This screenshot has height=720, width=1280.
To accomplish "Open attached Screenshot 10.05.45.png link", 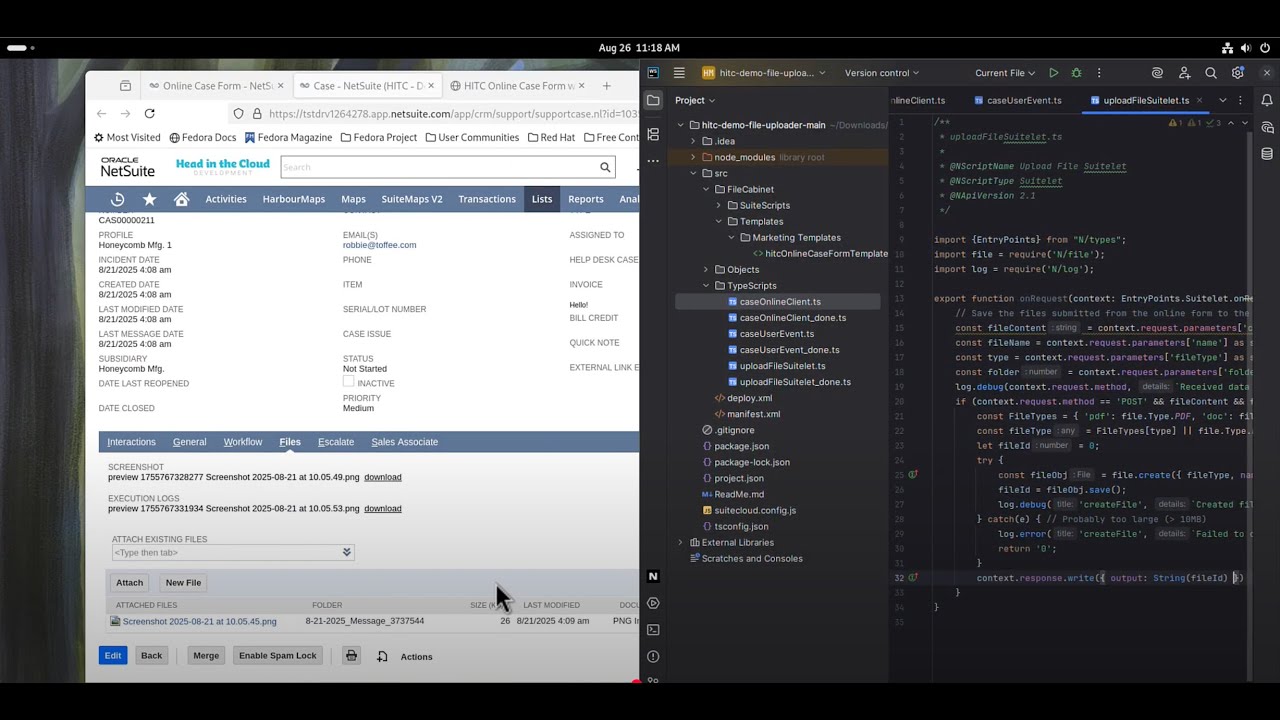I will coord(200,622).
